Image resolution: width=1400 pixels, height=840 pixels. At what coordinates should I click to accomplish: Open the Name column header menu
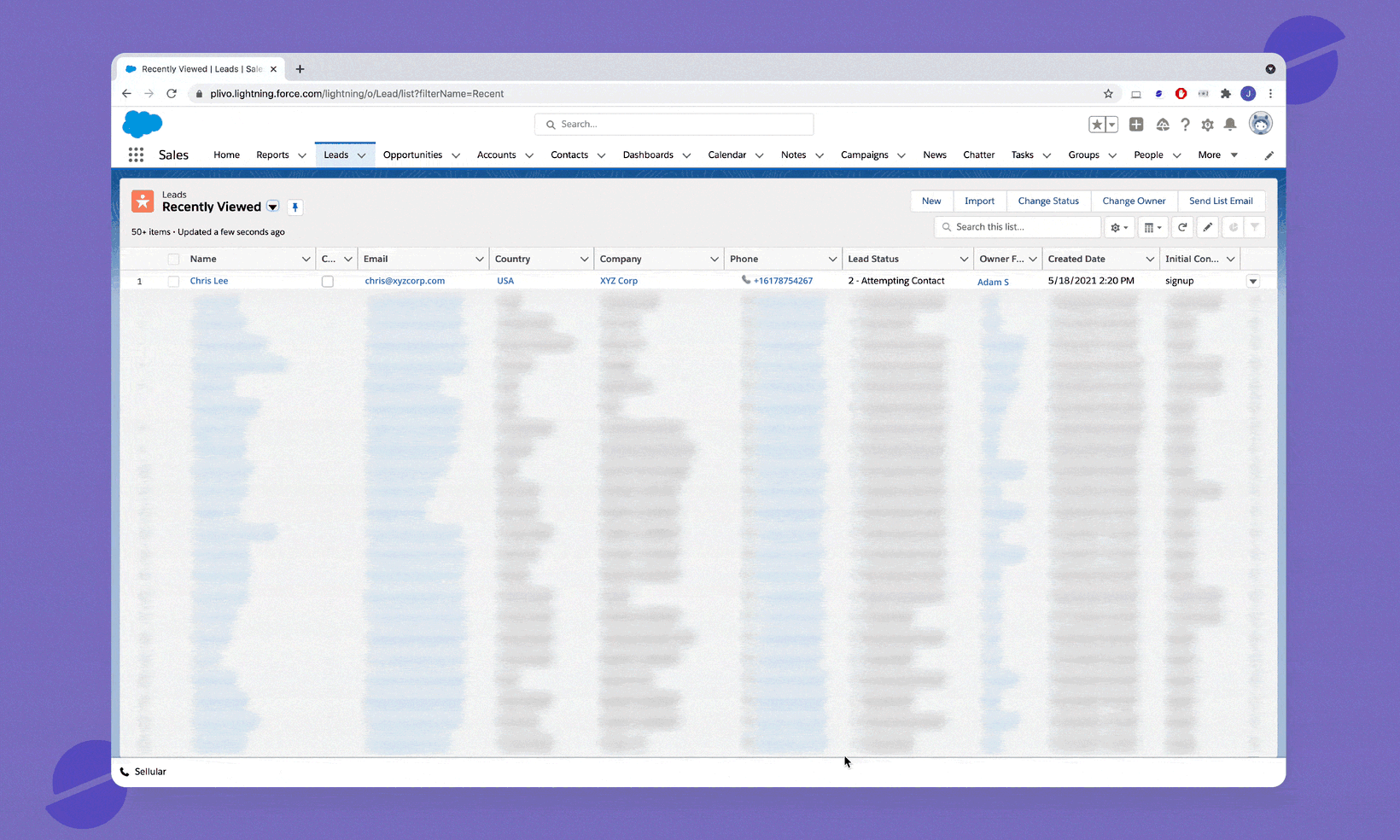306,260
